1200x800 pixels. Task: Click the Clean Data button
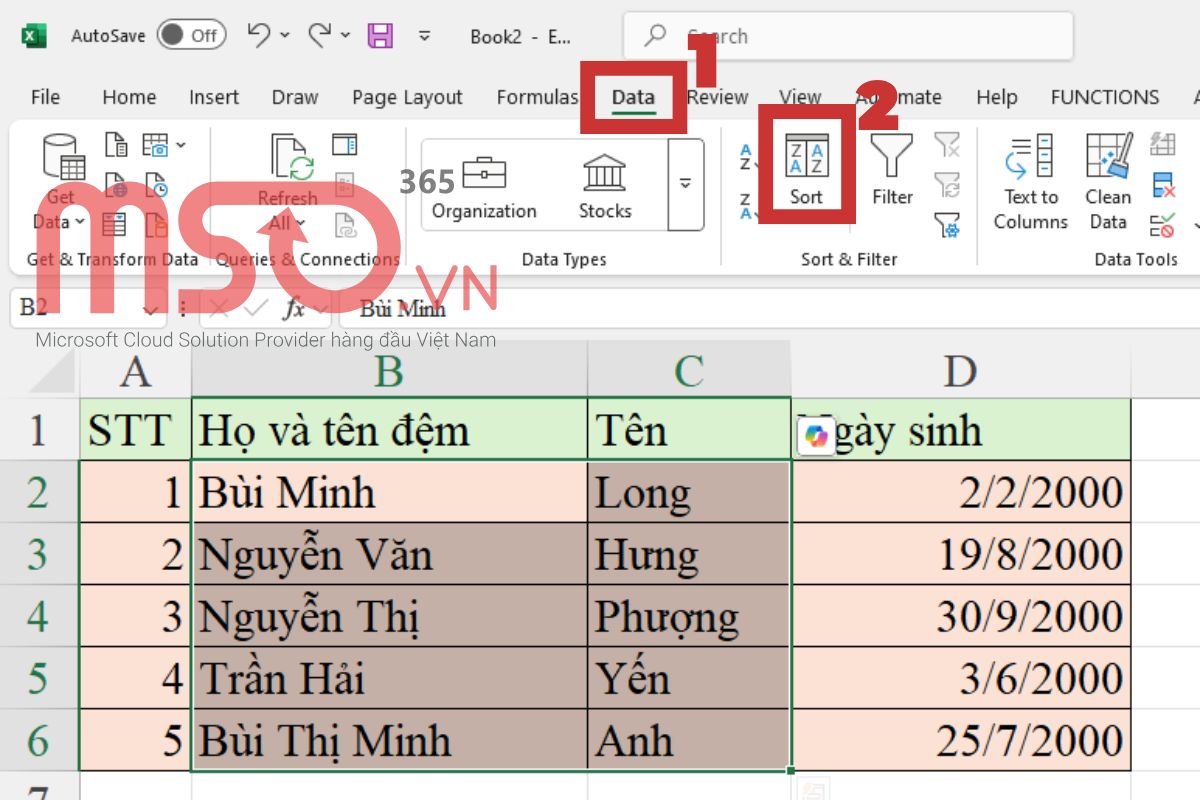click(1108, 182)
